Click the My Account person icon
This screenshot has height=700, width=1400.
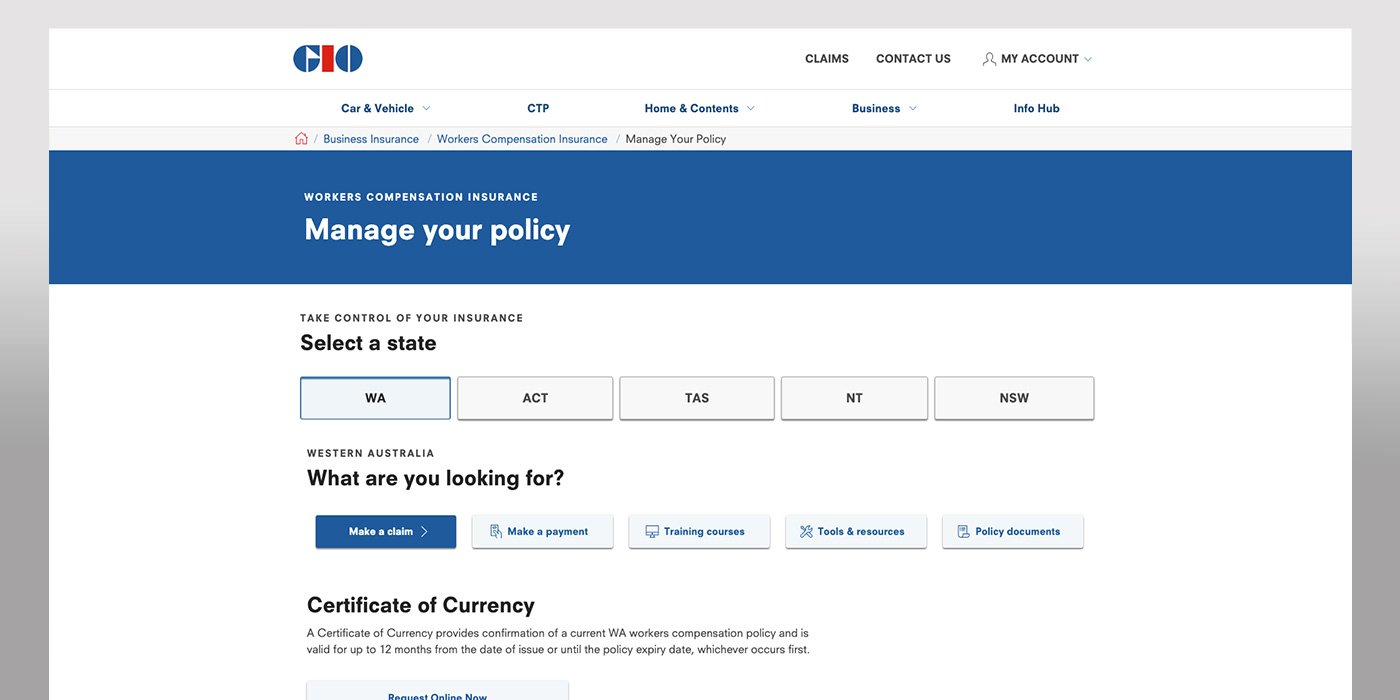coord(989,59)
